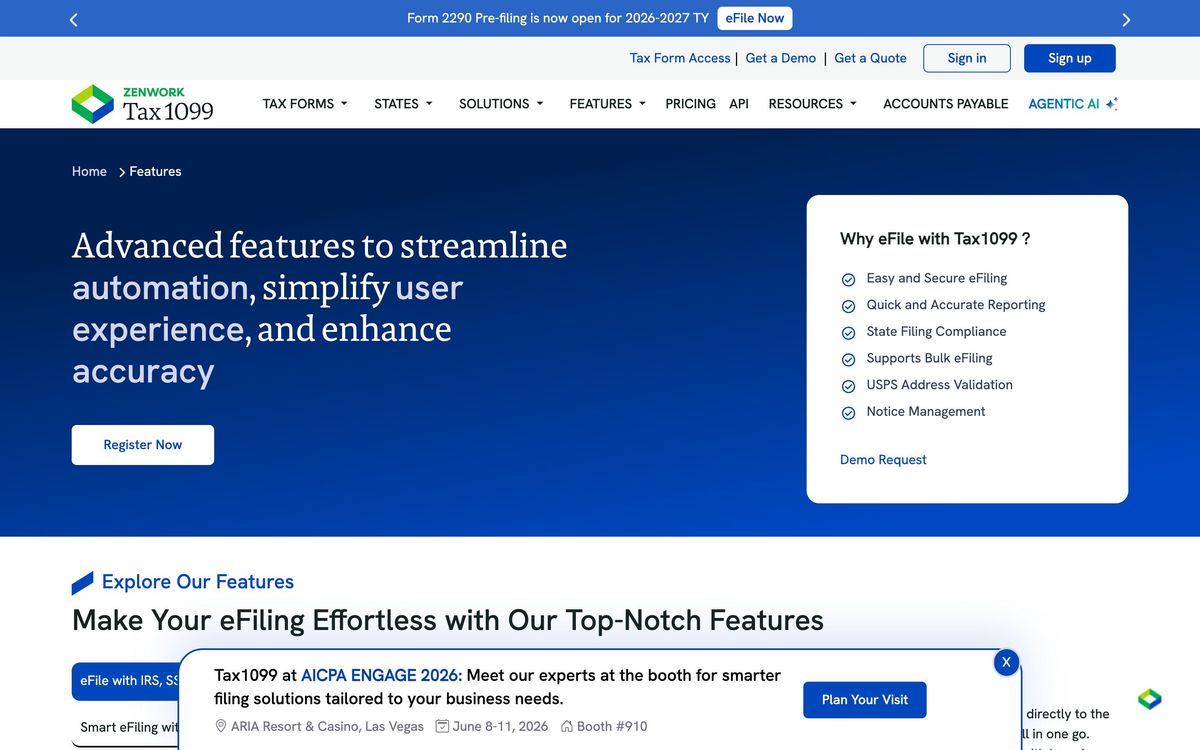Open the SOLUTIONS dropdown menu
The height and width of the screenshot is (750, 1200).
501,103
